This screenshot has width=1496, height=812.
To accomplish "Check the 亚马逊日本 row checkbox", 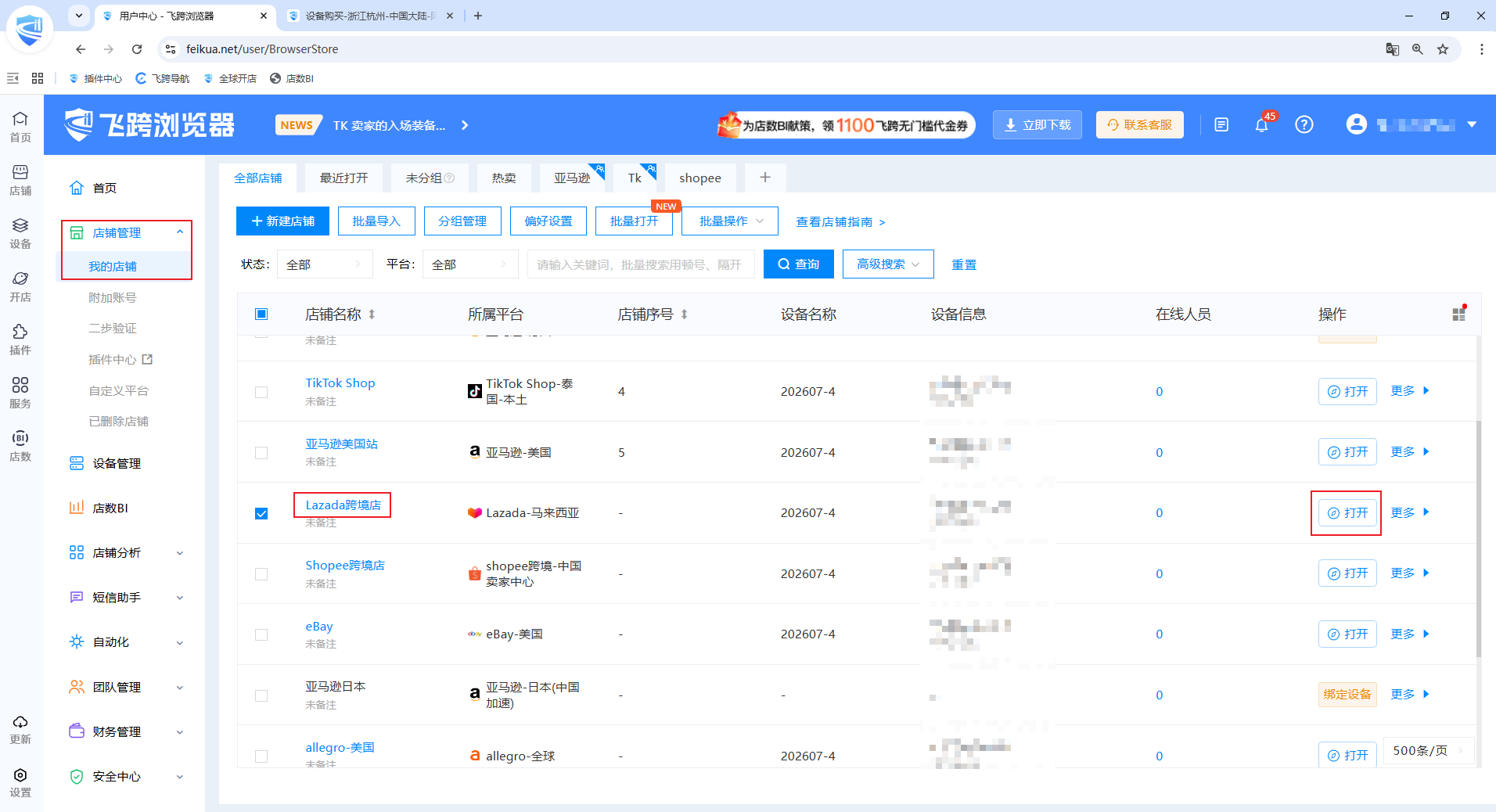I will click(x=261, y=695).
